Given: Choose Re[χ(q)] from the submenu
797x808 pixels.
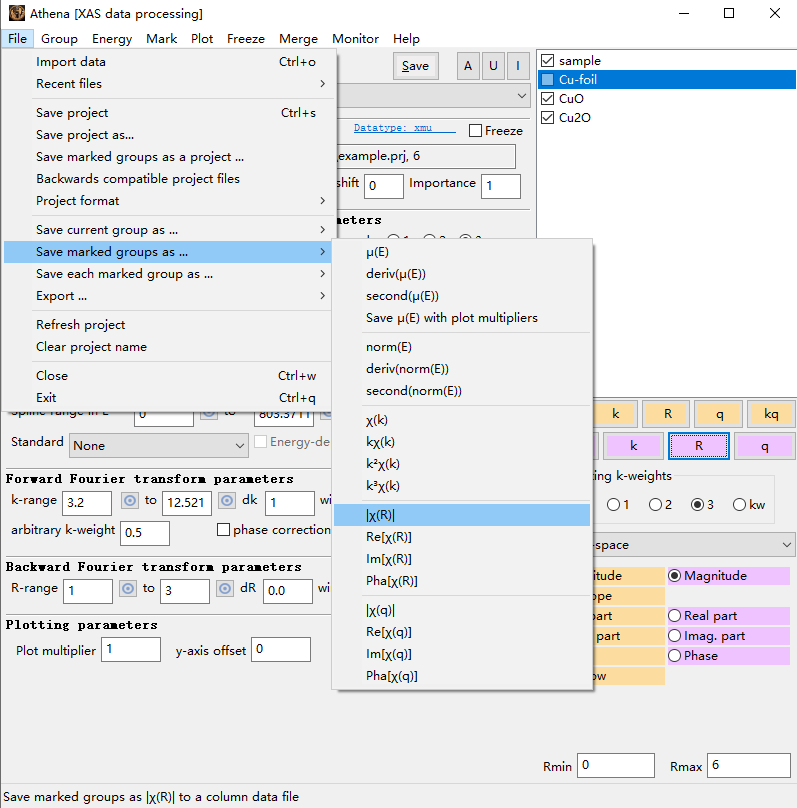Looking at the screenshot, I should coord(462,632).
